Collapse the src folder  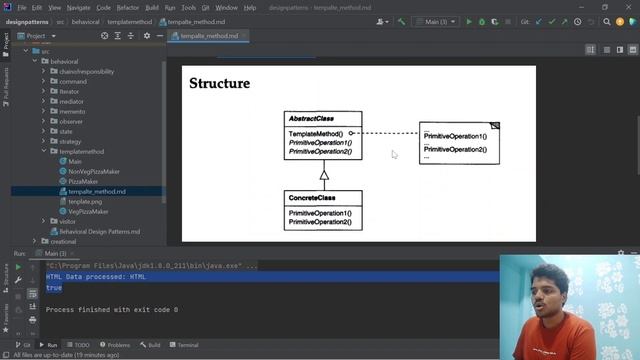tap(26, 51)
